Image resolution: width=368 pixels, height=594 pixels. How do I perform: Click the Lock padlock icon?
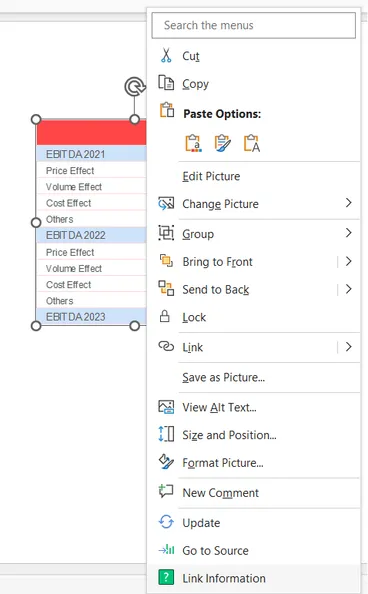coord(165,316)
